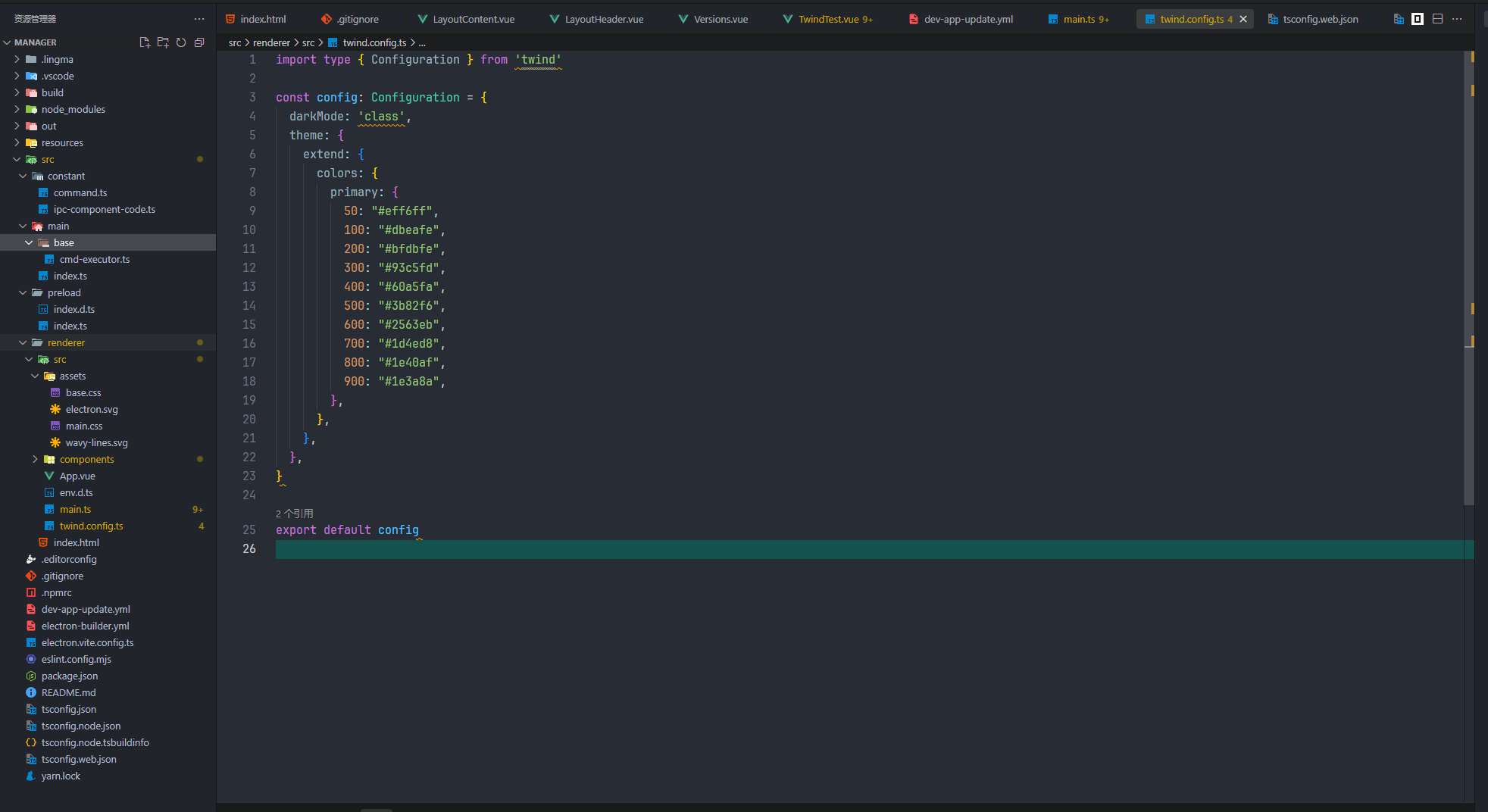The height and width of the screenshot is (812, 1488).
Task: Click the yarn icon beside yarn.lock
Action: [x=31, y=776]
